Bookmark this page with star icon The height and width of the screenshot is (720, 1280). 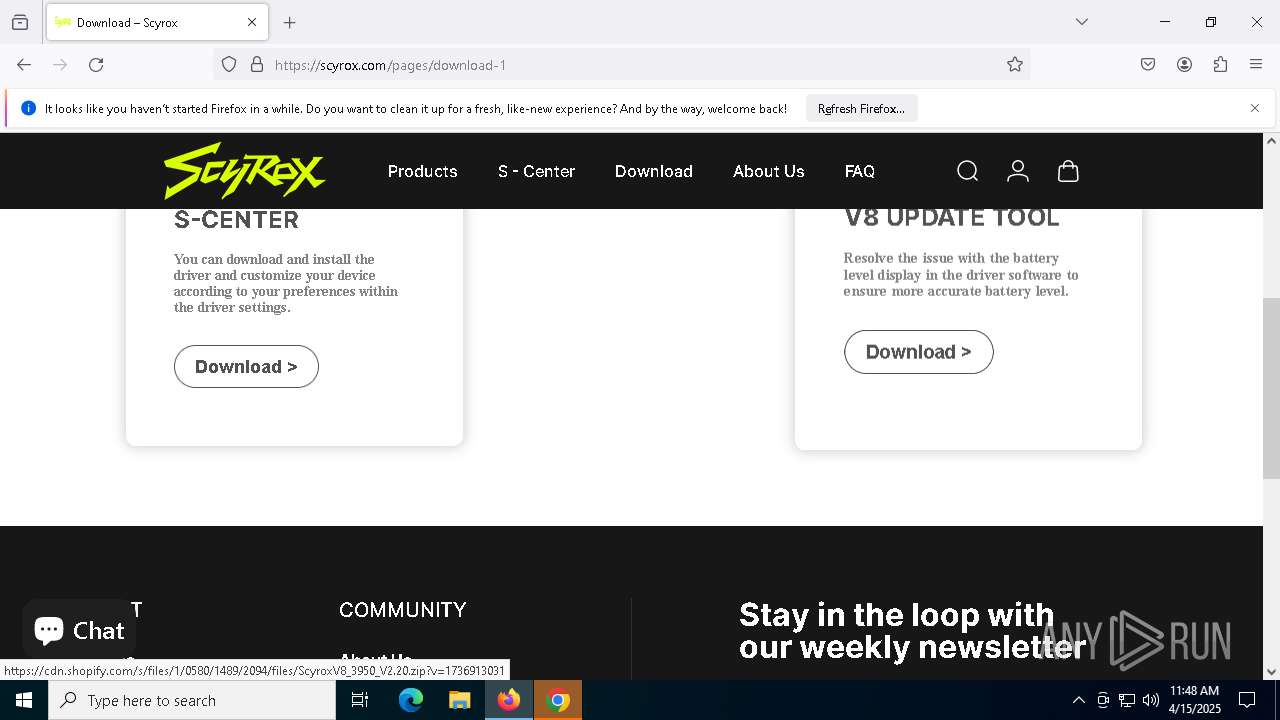(1015, 65)
